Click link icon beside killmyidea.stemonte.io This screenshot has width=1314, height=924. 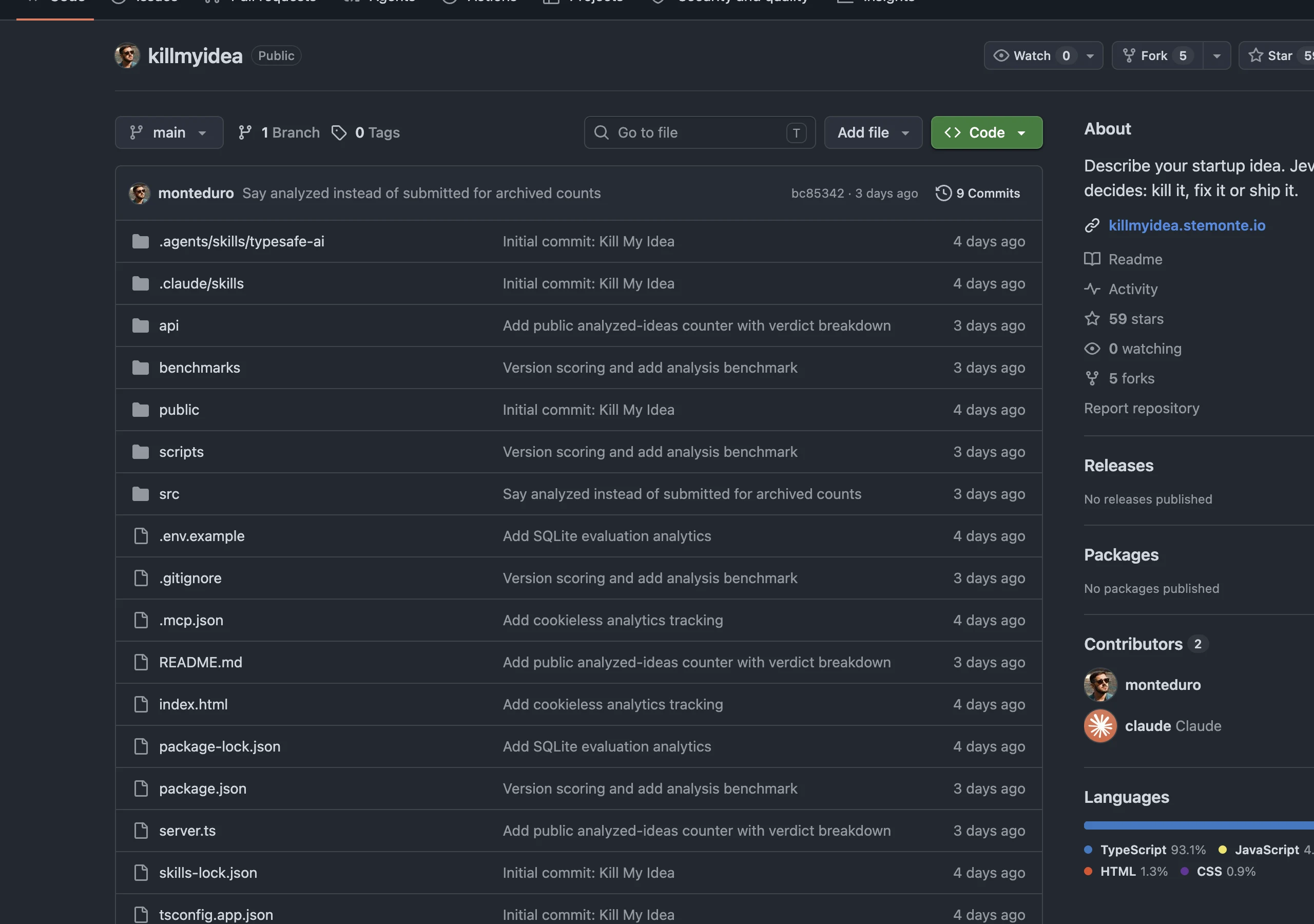pyautogui.click(x=1092, y=225)
